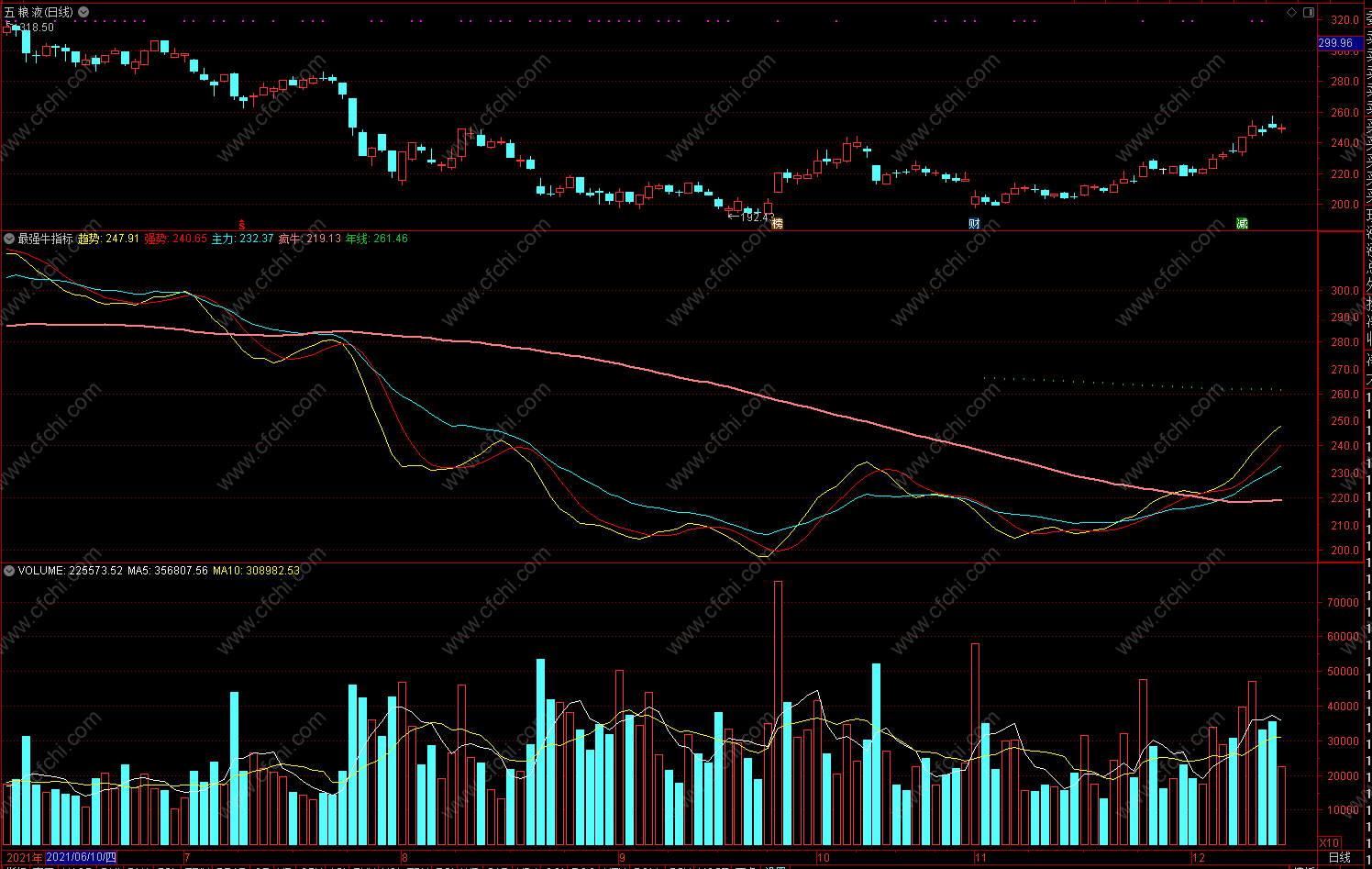The height and width of the screenshot is (869, 1372).
Task: Click the 2021年 year label on the time axis
Action: pos(24,857)
